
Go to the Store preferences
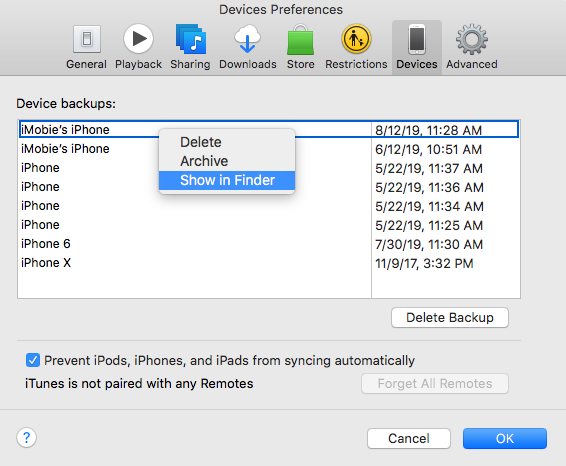click(x=300, y=47)
